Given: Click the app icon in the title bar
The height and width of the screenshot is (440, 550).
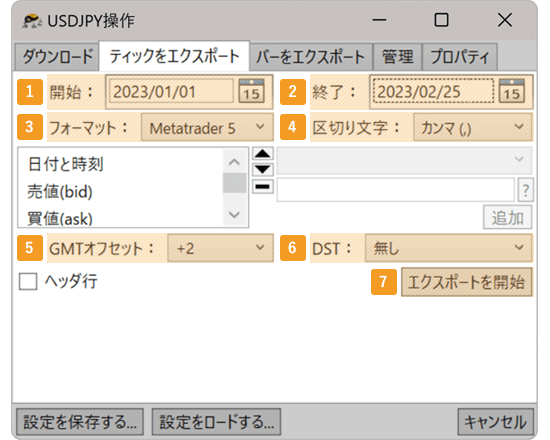Looking at the screenshot, I should [32, 21].
